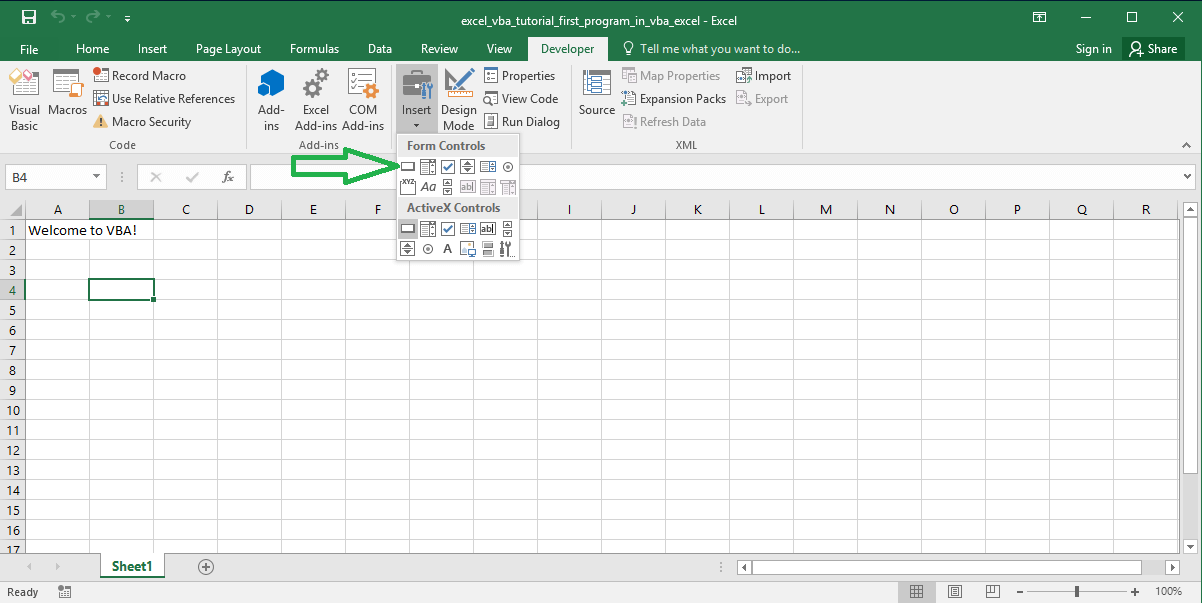Click Record Macro

point(139,75)
